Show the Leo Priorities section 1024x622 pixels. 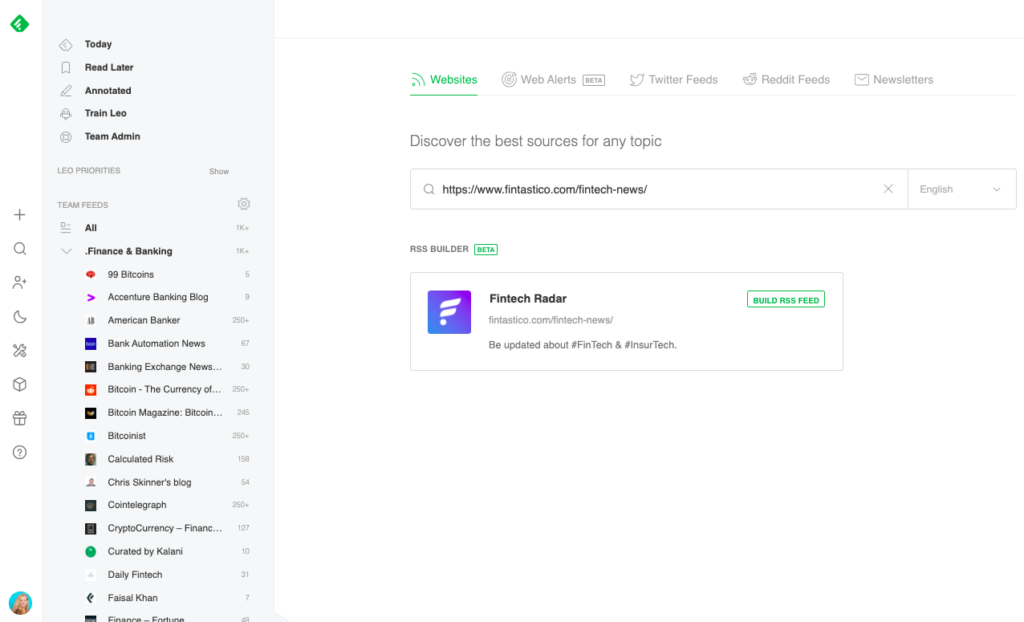(218, 170)
